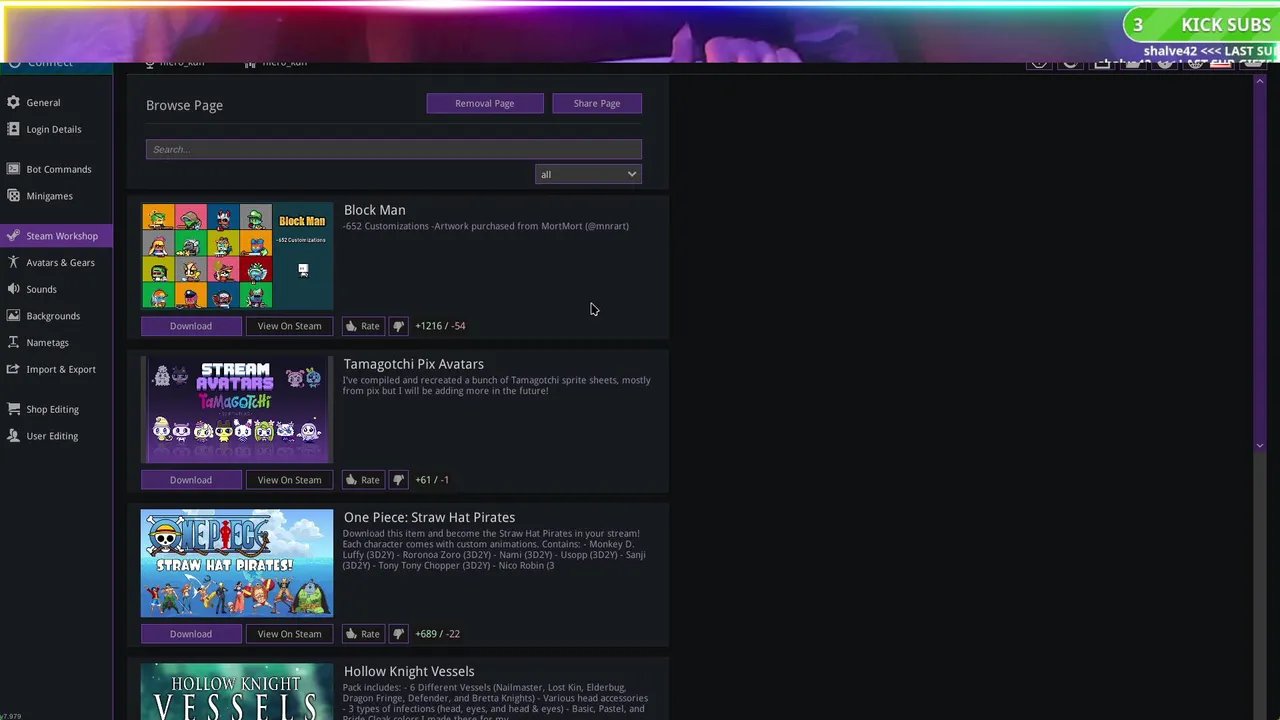Viewport: 1280px width, 720px height.
Task: Click the Hollow Knight Vessels title
Action: (409, 671)
